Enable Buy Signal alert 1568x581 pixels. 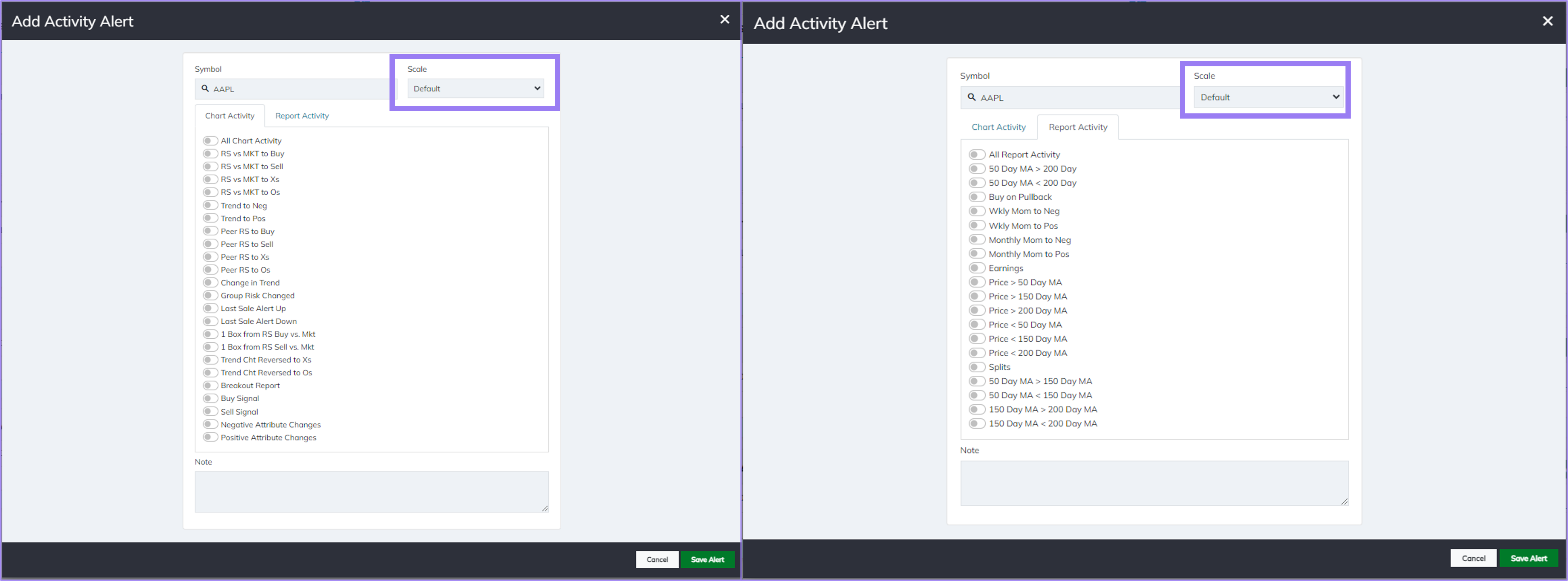pos(210,398)
